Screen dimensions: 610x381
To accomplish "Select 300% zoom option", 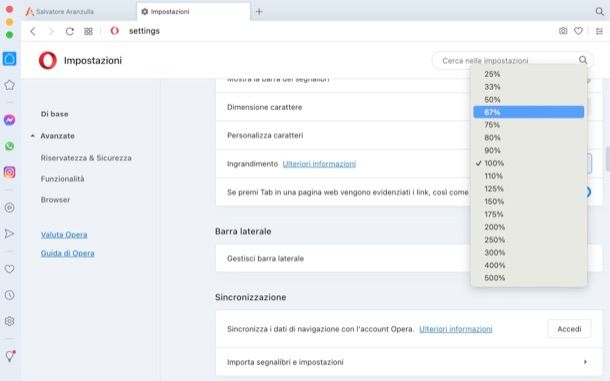I will coord(528,253).
